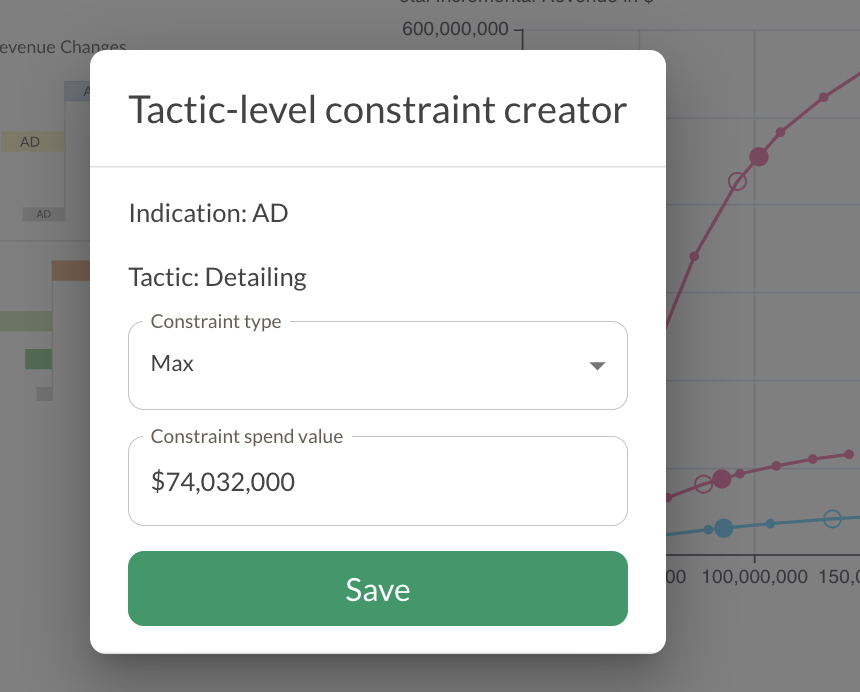
Task: Select the Max constraint type field
Action: [x=377, y=365]
